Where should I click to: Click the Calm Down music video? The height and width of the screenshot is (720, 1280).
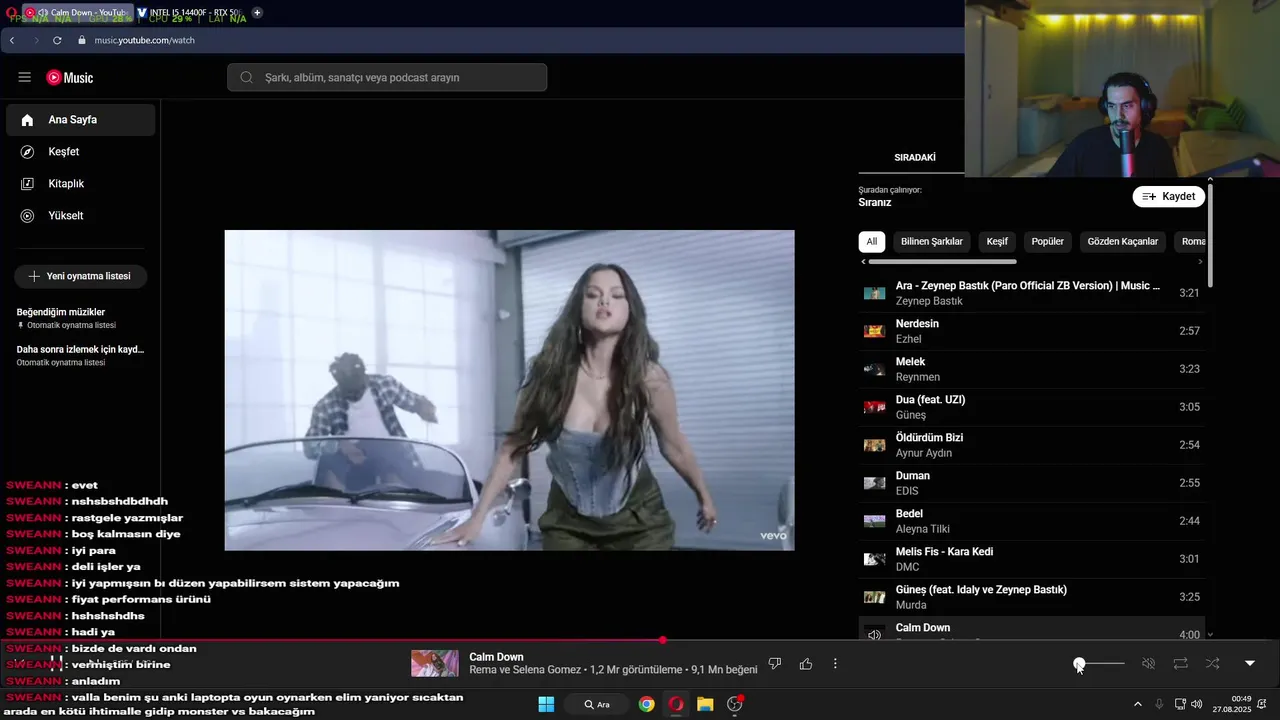pos(509,390)
